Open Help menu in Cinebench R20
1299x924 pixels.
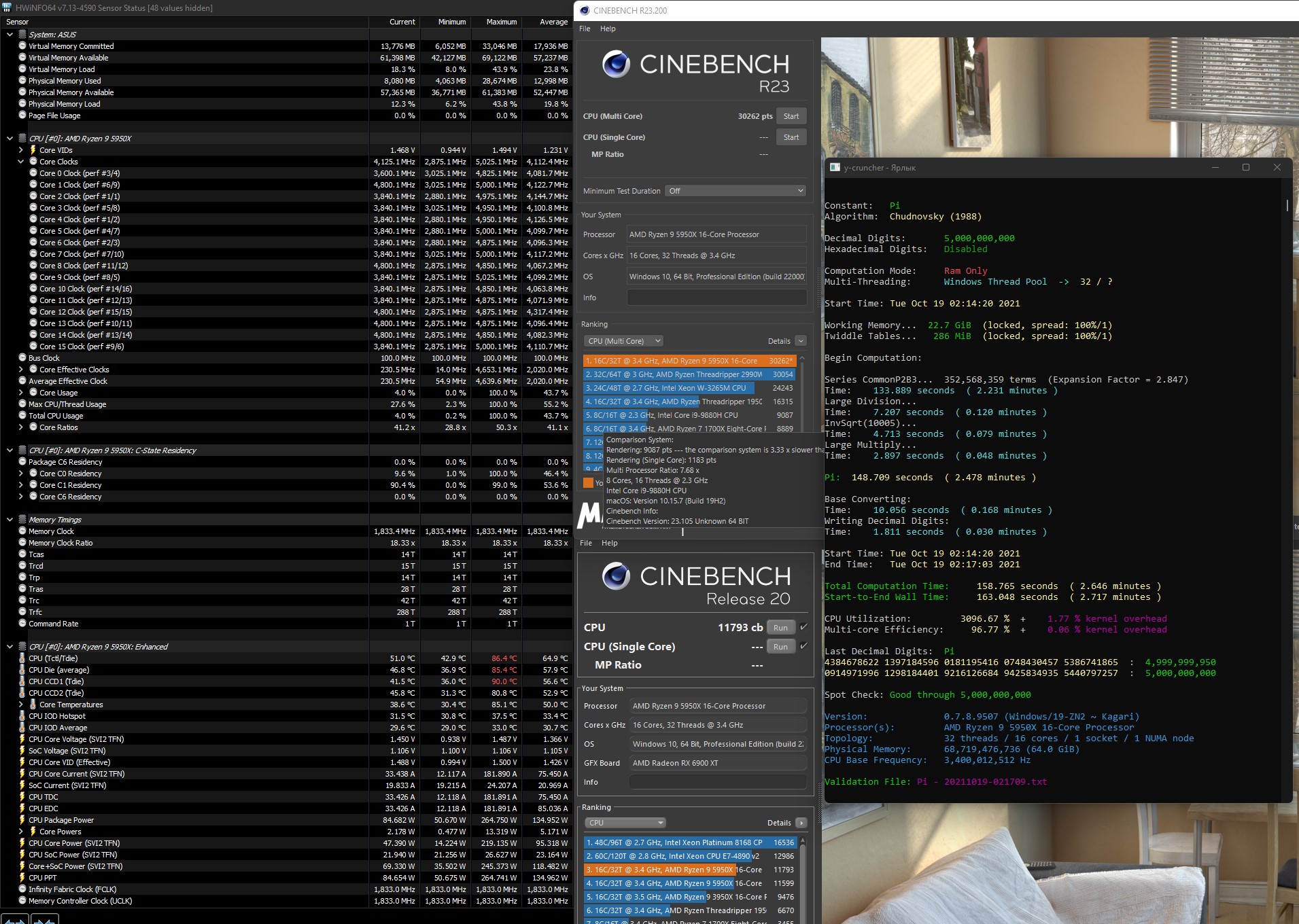(610, 543)
